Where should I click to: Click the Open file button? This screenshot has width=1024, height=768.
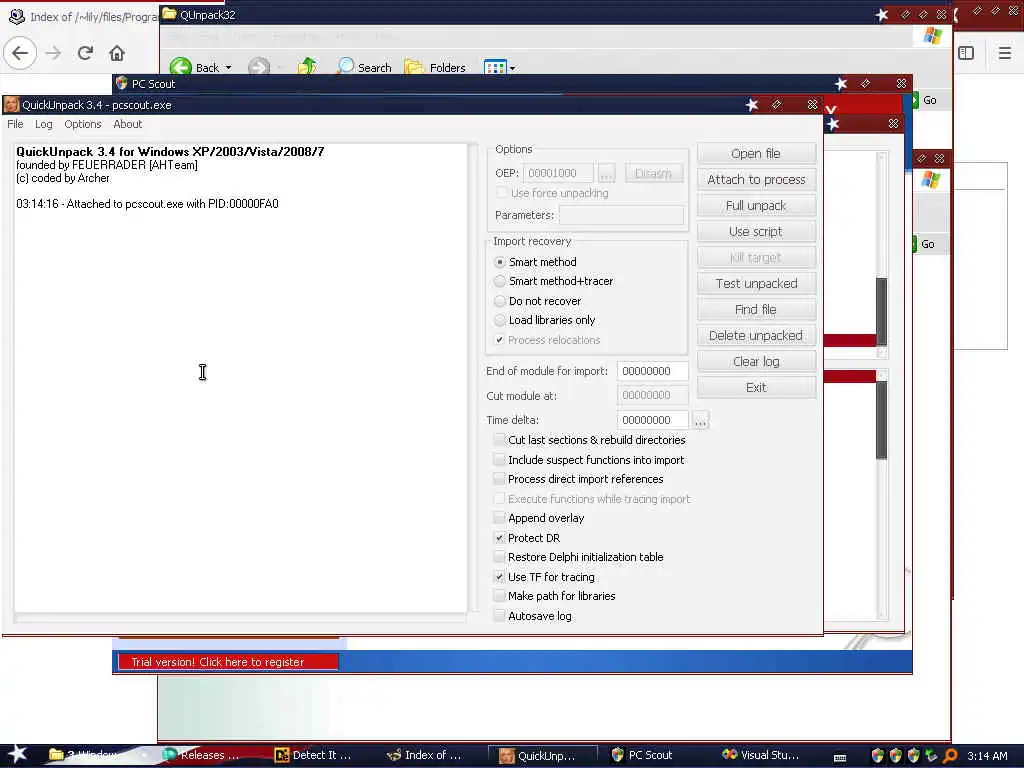point(756,153)
